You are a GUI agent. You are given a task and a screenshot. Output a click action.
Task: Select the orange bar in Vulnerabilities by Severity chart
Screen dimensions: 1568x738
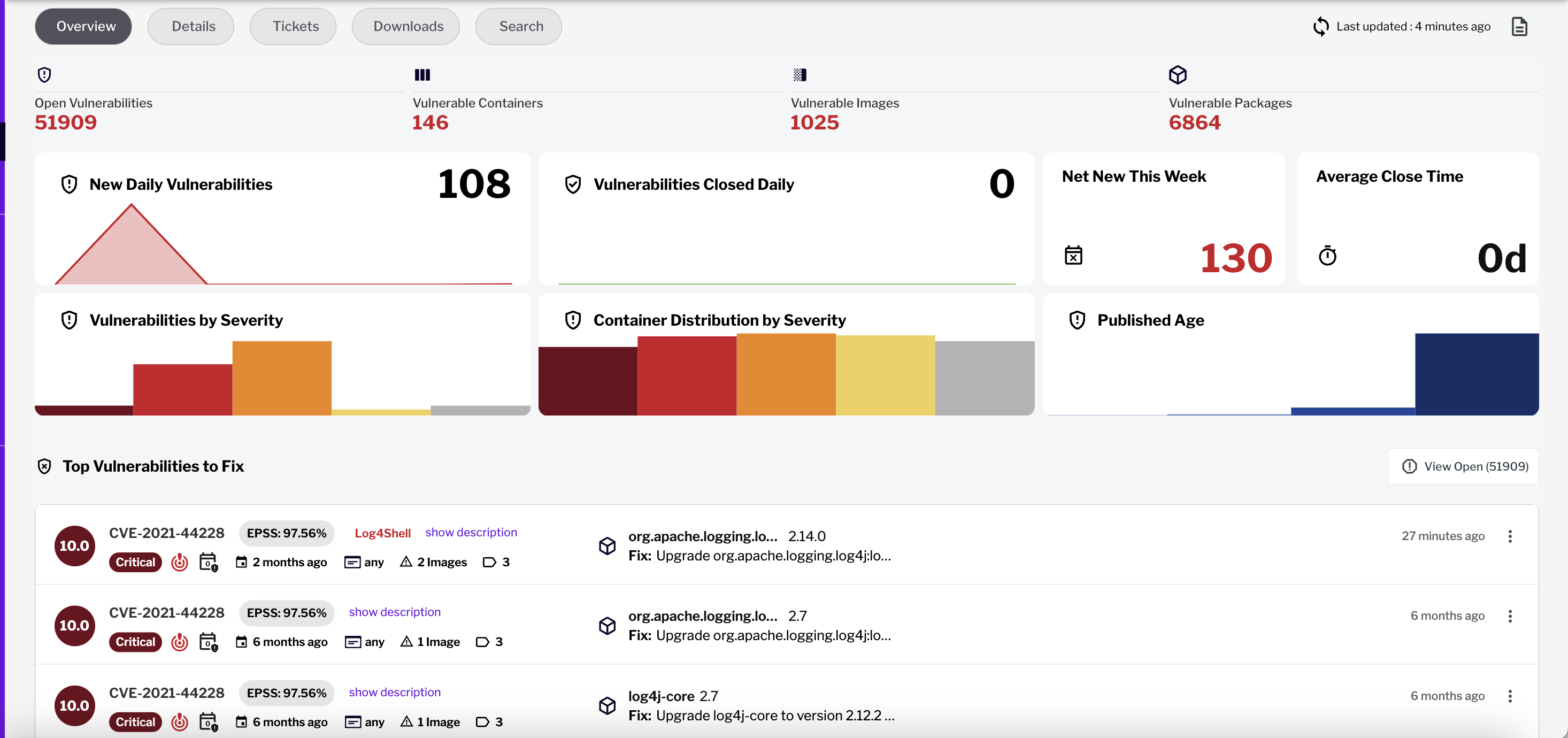282,378
